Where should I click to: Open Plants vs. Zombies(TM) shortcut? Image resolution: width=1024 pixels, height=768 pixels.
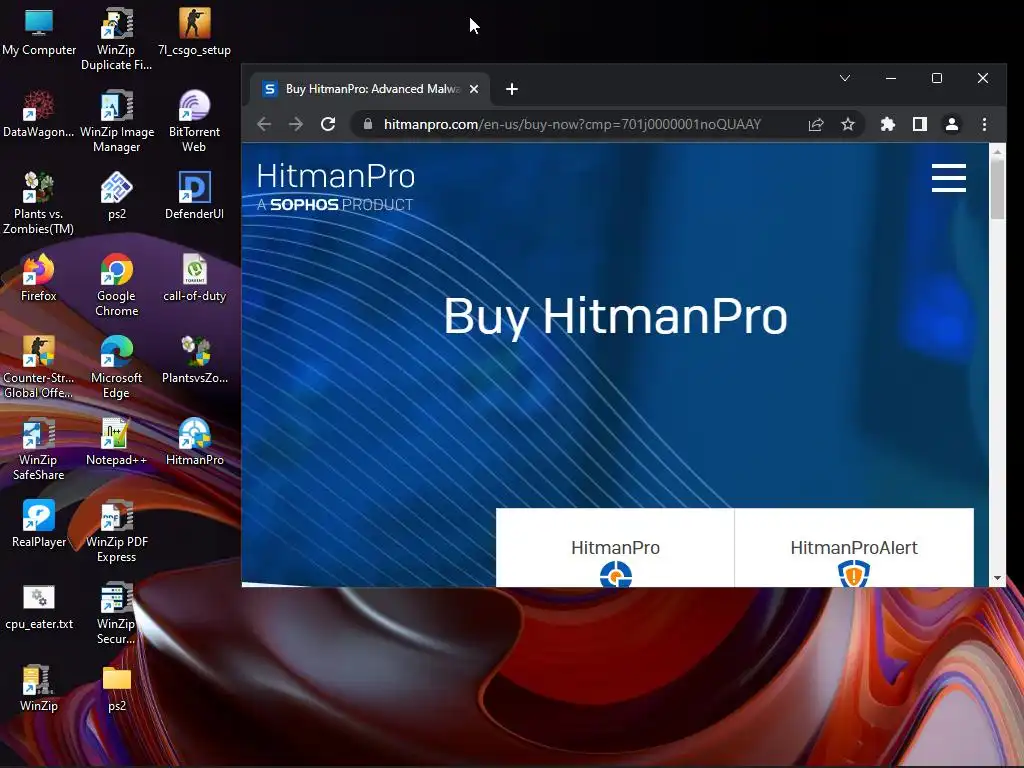39,203
